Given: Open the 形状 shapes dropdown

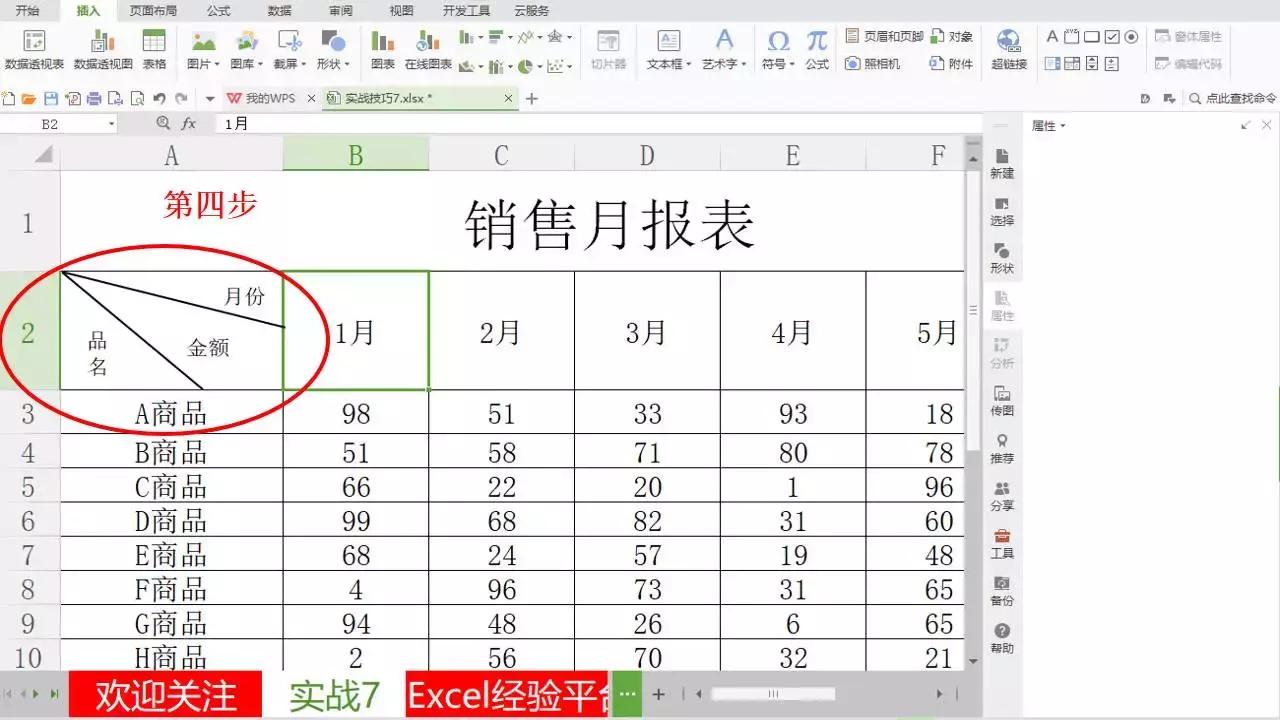Looking at the screenshot, I should coord(333,48).
